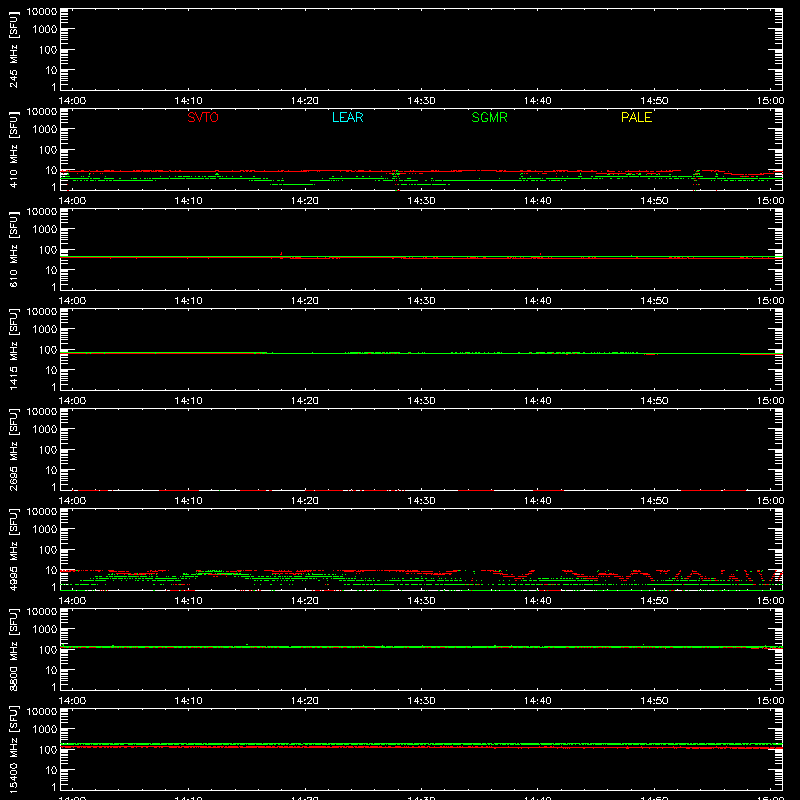Image resolution: width=800 pixels, height=800 pixels.
Task: Click 14:10 time label under 4995 MHz panel
Action: click(x=188, y=601)
